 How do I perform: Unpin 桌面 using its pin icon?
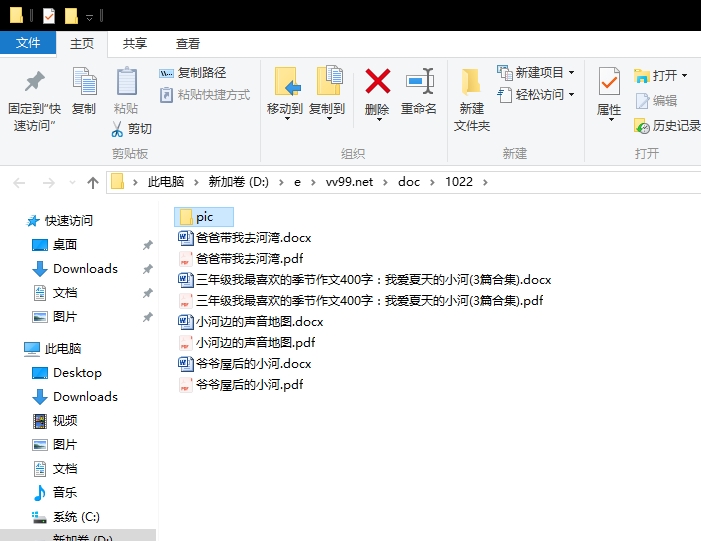tap(148, 245)
